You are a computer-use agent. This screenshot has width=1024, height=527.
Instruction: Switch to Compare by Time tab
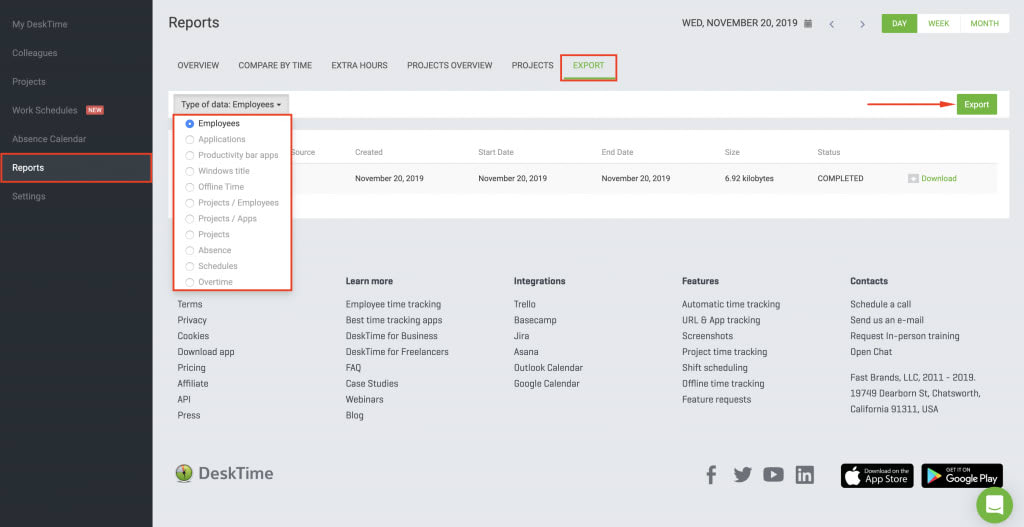pos(275,65)
